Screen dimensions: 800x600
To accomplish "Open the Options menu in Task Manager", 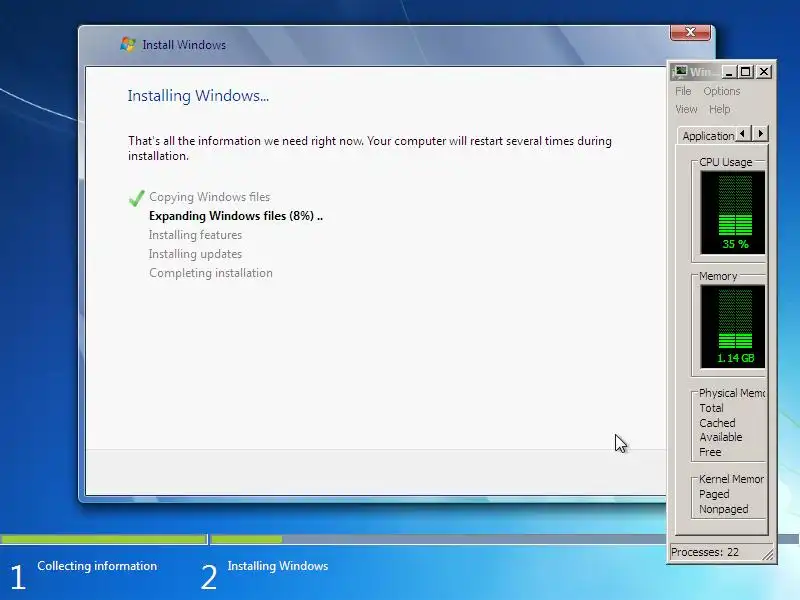I will click(721, 91).
